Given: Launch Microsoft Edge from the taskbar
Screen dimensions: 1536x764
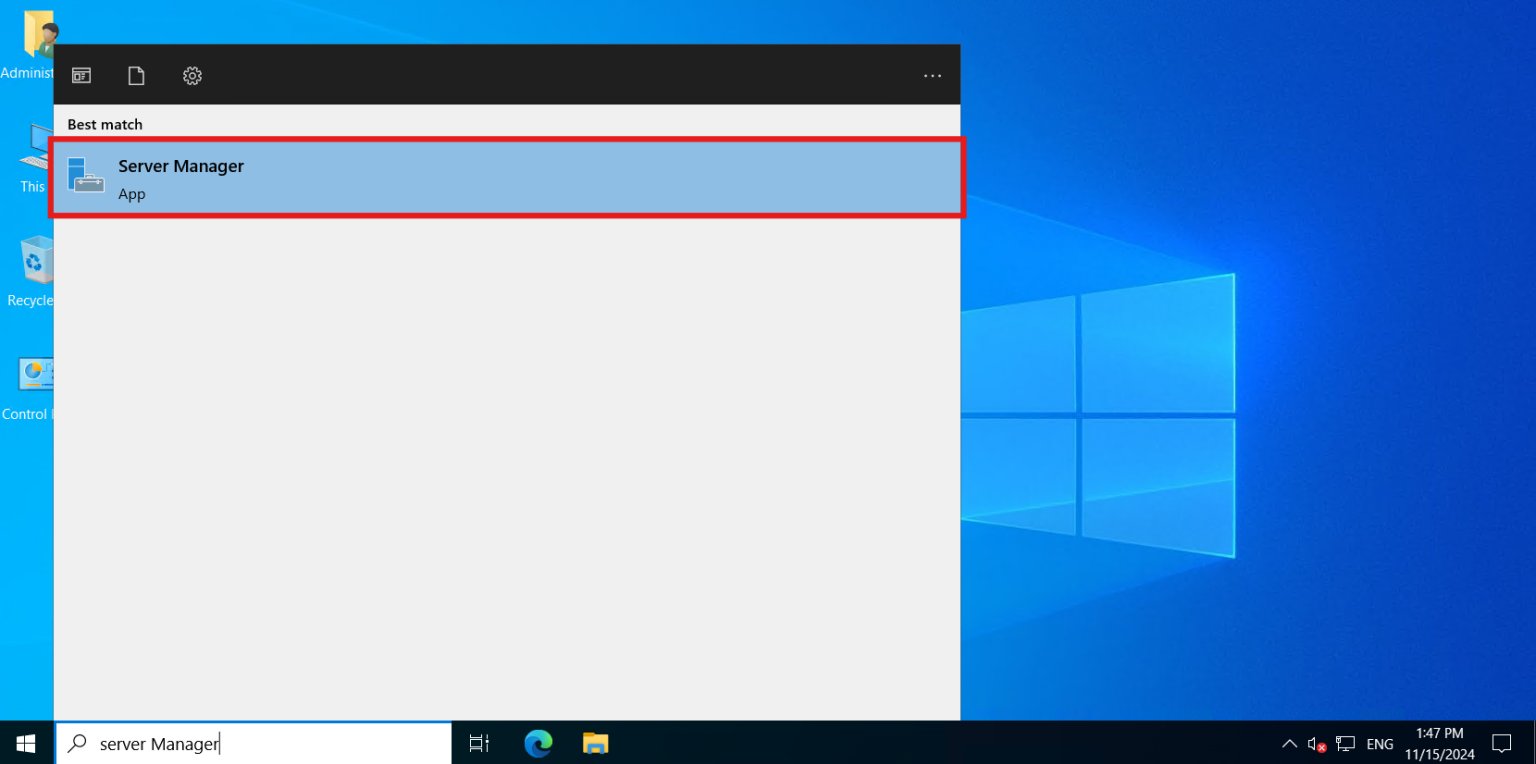Looking at the screenshot, I should (538, 743).
